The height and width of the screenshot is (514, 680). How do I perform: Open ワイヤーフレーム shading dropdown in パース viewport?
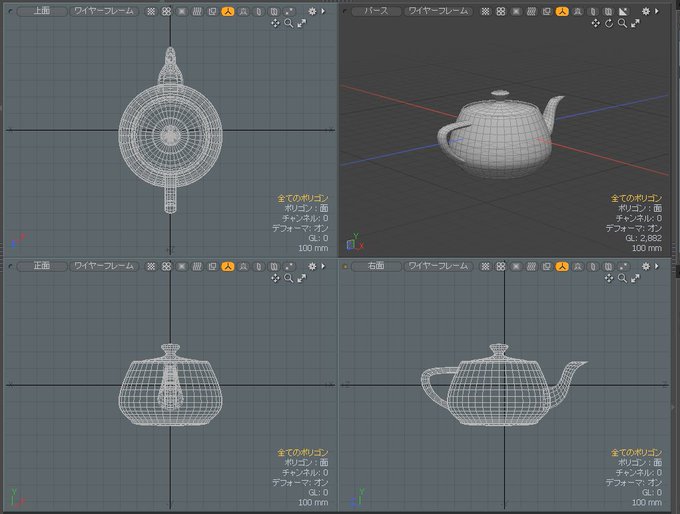click(438, 11)
